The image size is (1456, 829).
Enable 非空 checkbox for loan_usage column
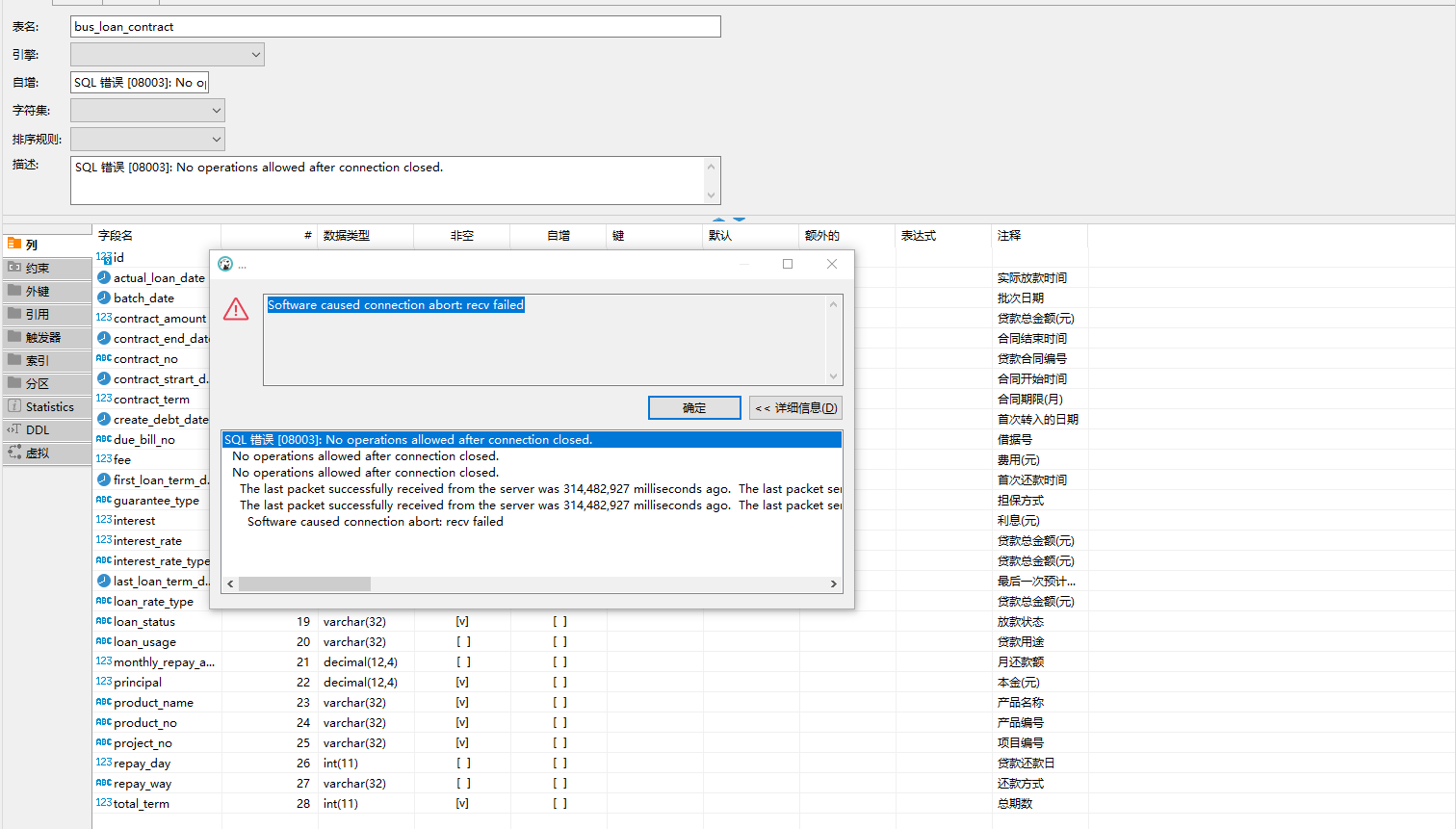[x=462, y=641]
